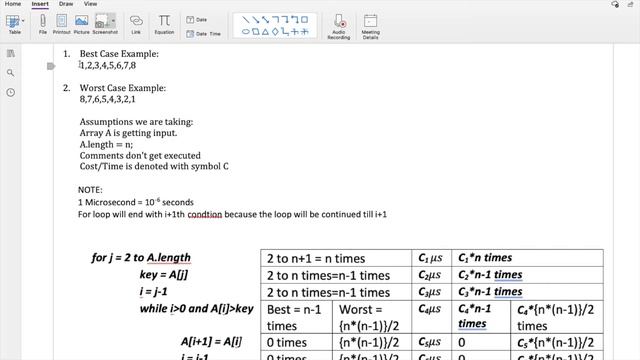Viewport: 640px width, 360px height.
Task: Click table cell 'Best = n-1 times'
Action: pos(296,317)
